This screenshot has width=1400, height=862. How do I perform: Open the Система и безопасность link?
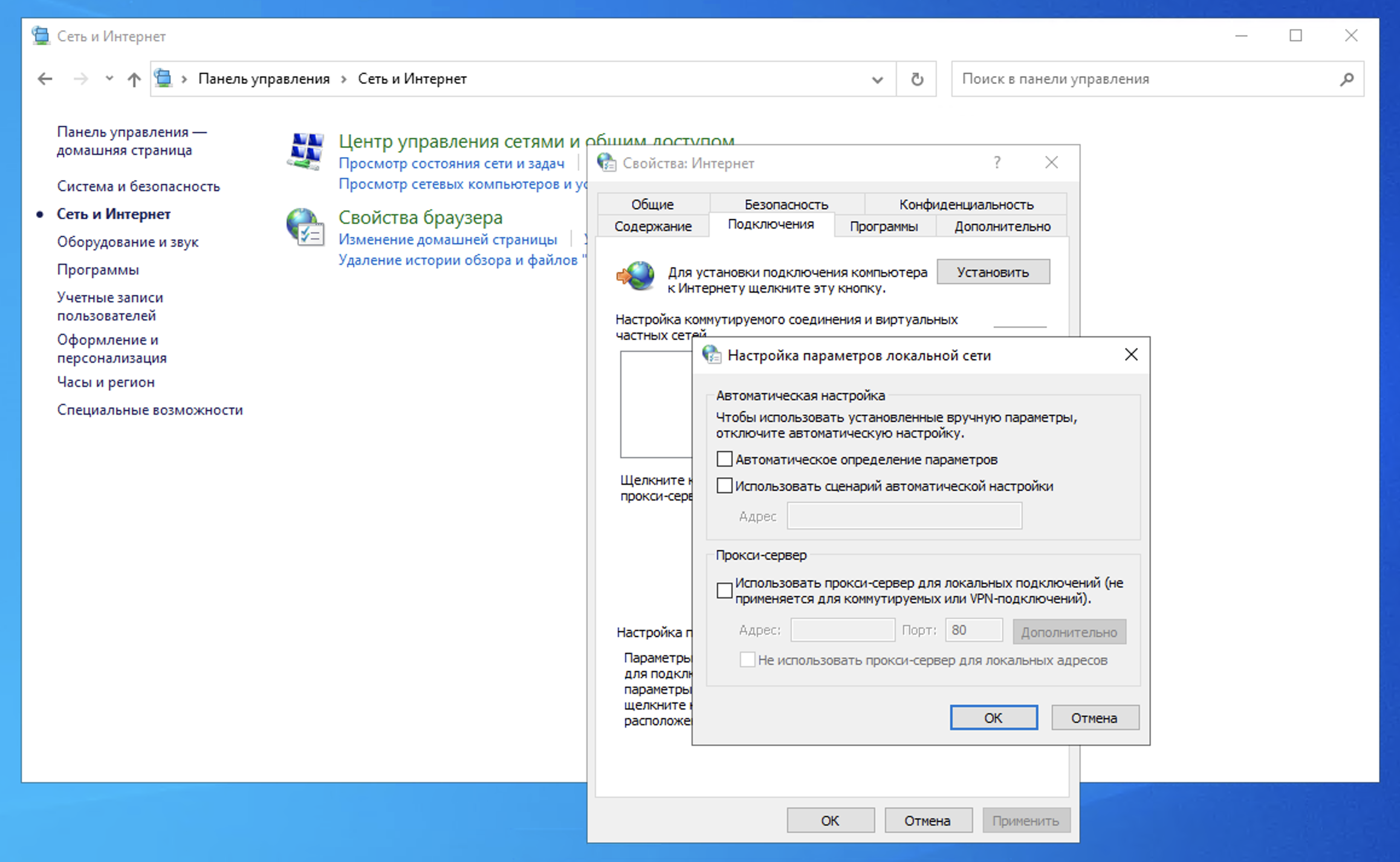pyautogui.click(x=138, y=186)
